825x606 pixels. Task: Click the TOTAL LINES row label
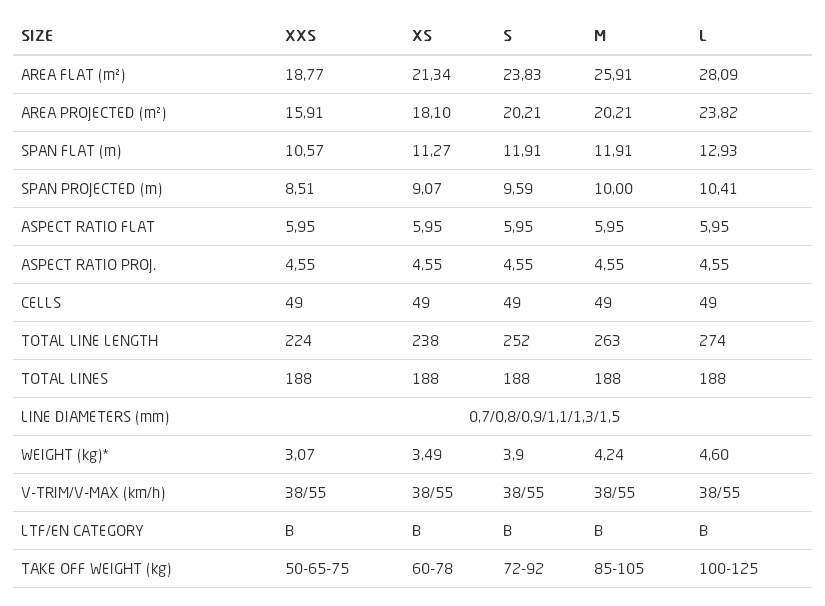pos(65,379)
